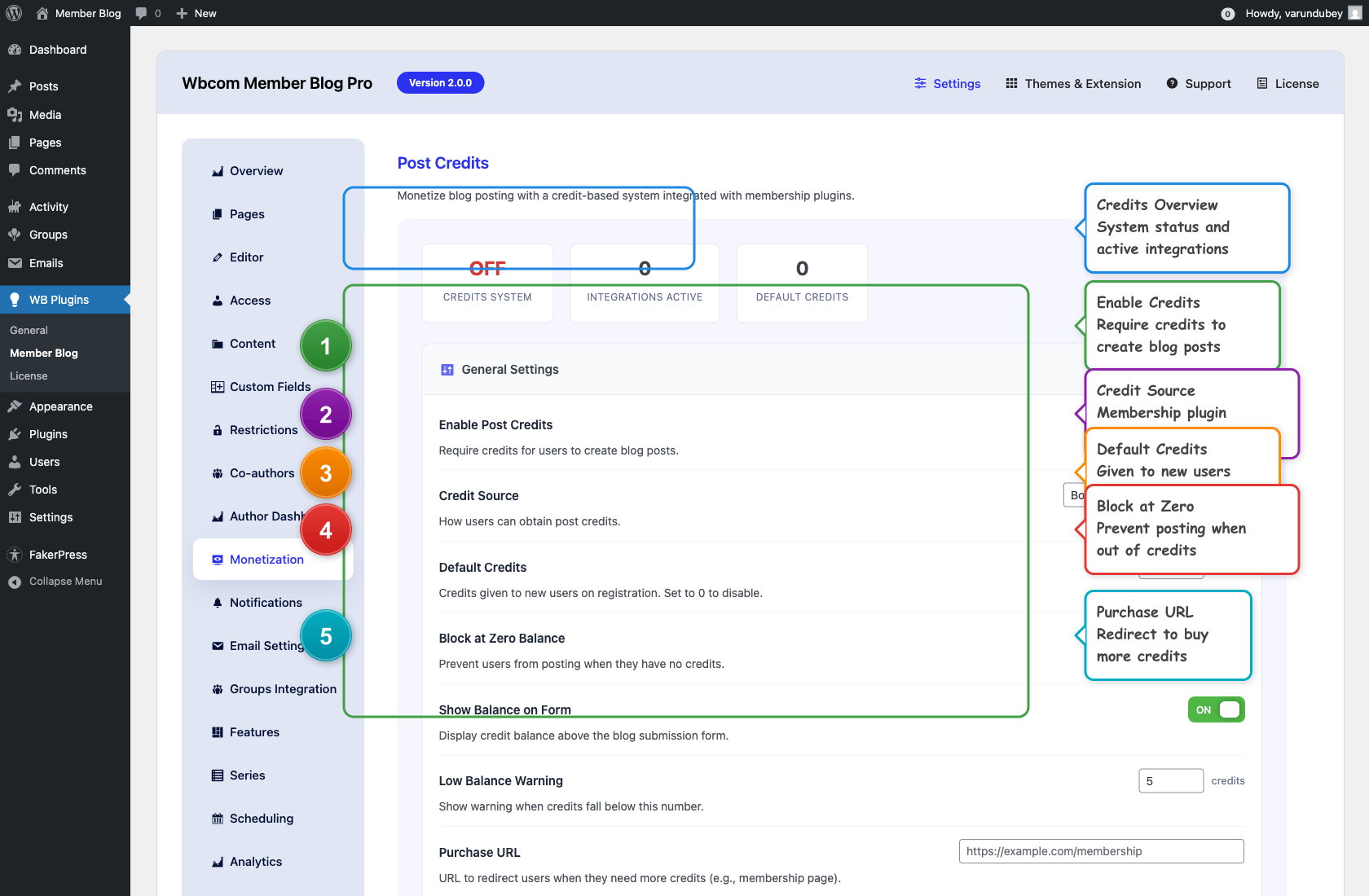Viewport: 1369px width, 896px height.
Task: Go to Groups Integration settings
Action: (283, 689)
